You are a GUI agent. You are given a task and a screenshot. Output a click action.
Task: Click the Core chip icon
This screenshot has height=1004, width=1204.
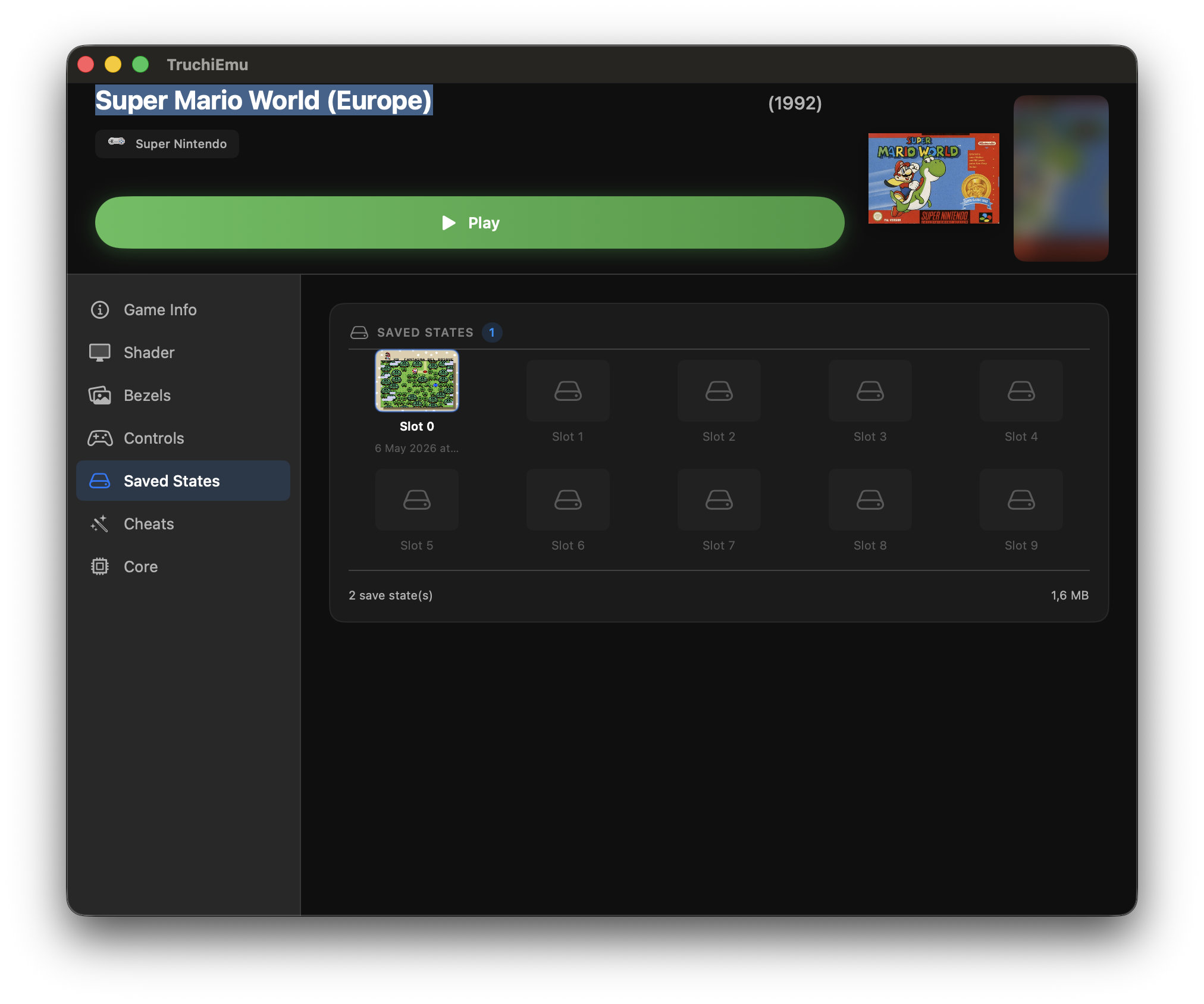[x=100, y=567]
